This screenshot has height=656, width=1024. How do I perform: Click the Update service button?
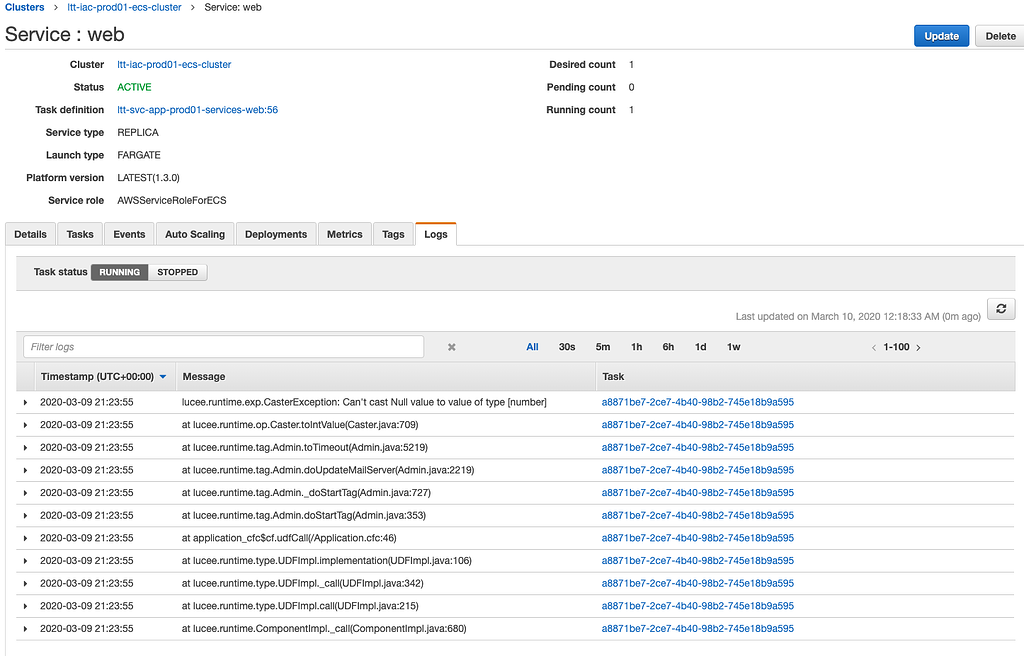(x=941, y=36)
